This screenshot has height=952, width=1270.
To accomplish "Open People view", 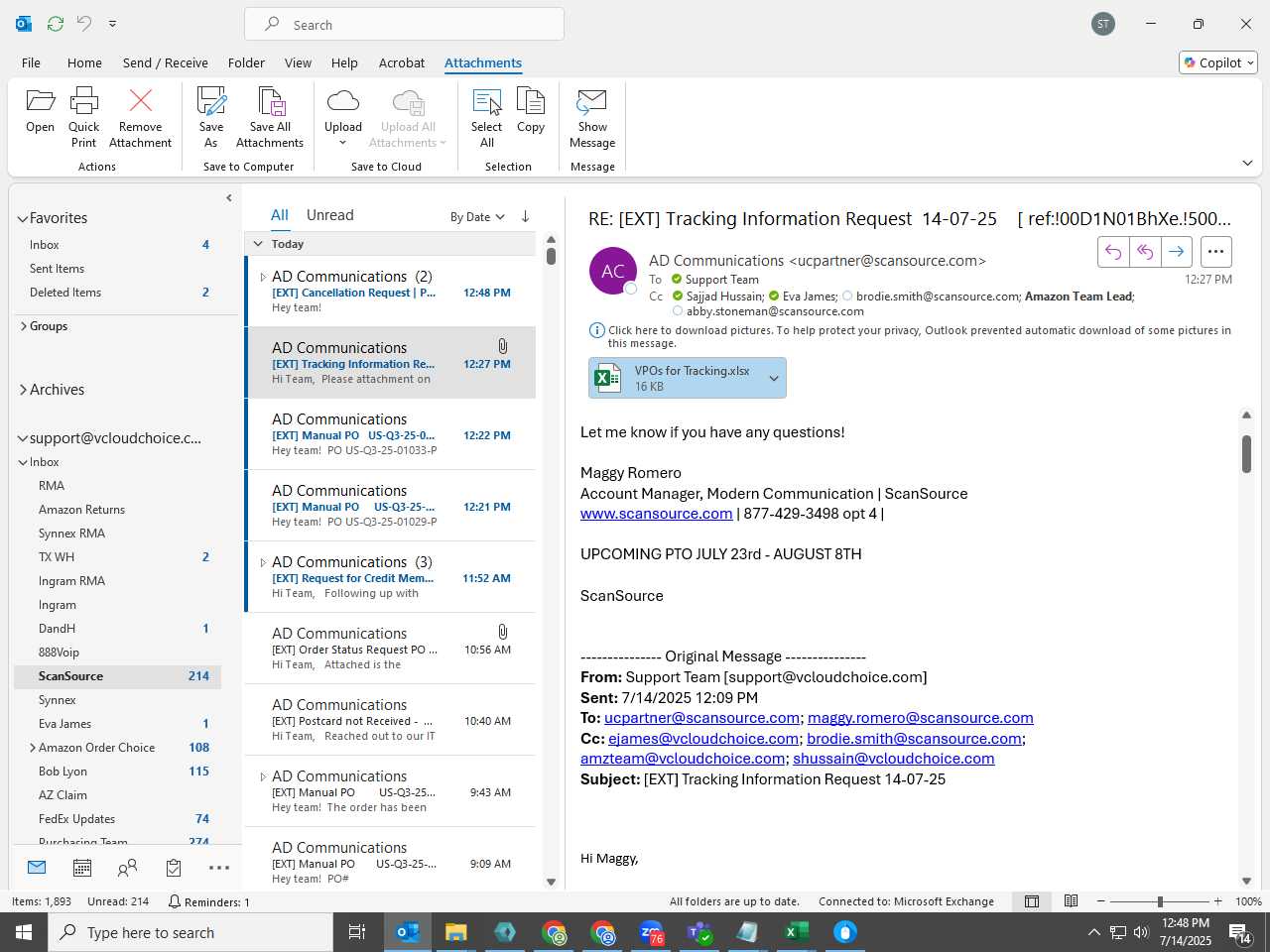I will tap(128, 868).
